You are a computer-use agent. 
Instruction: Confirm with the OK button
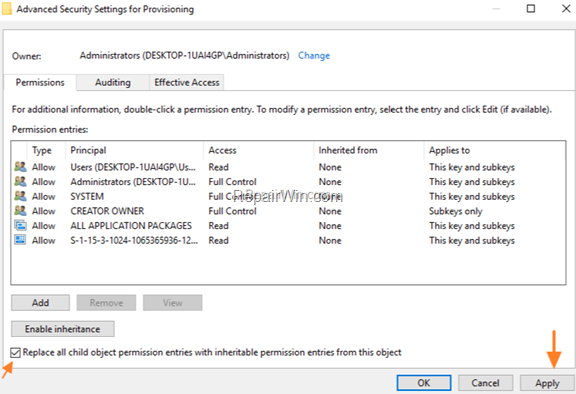424,383
